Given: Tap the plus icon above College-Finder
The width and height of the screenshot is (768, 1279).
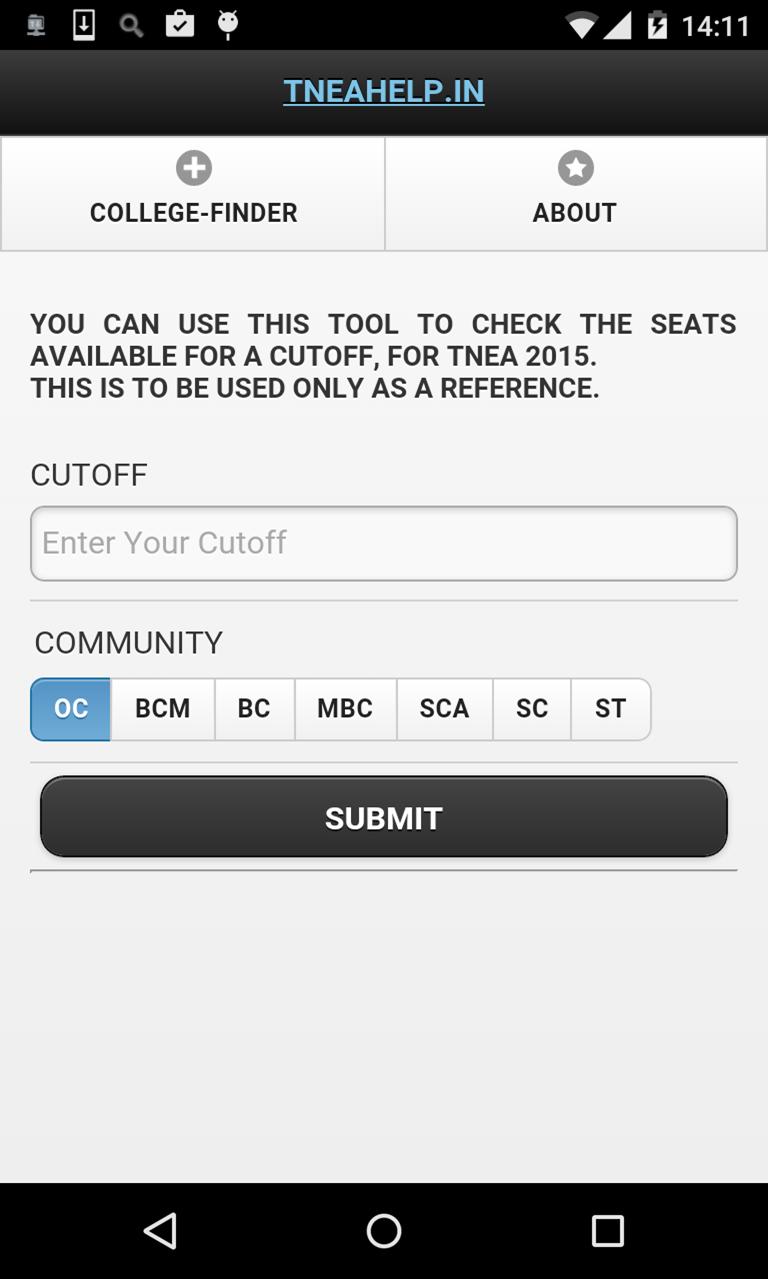Looking at the screenshot, I should point(193,168).
